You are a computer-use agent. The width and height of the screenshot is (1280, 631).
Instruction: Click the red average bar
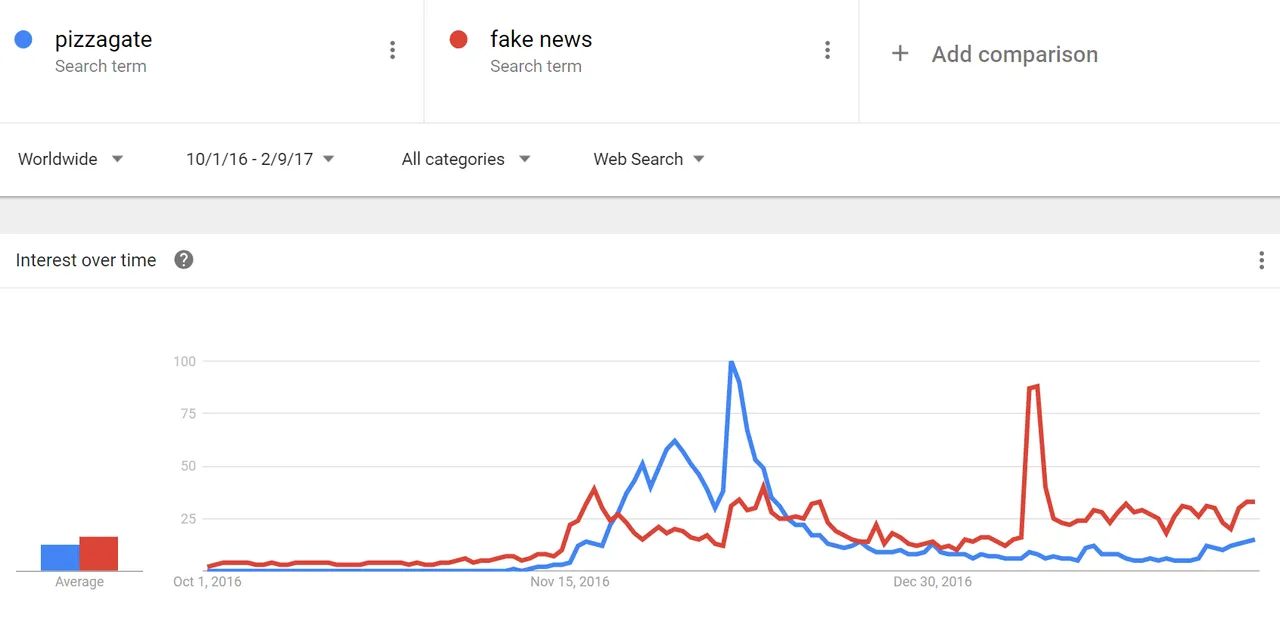(99, 554)
